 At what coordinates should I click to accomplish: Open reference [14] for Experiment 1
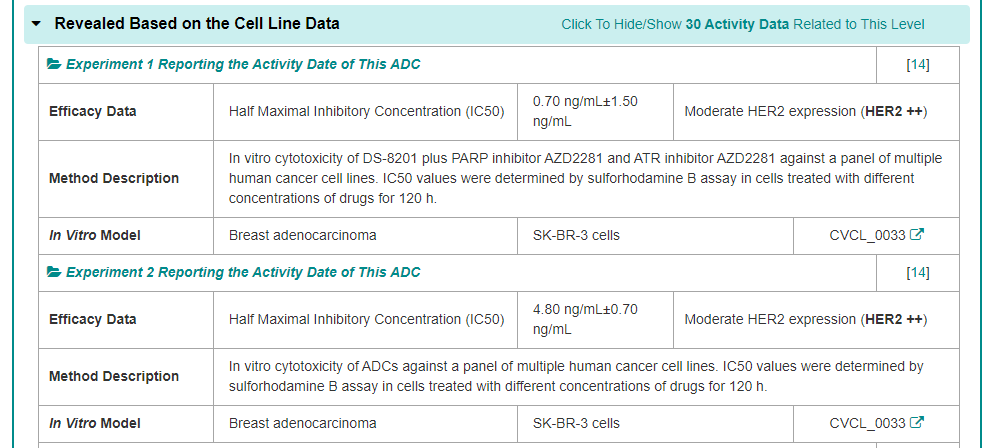917,65
